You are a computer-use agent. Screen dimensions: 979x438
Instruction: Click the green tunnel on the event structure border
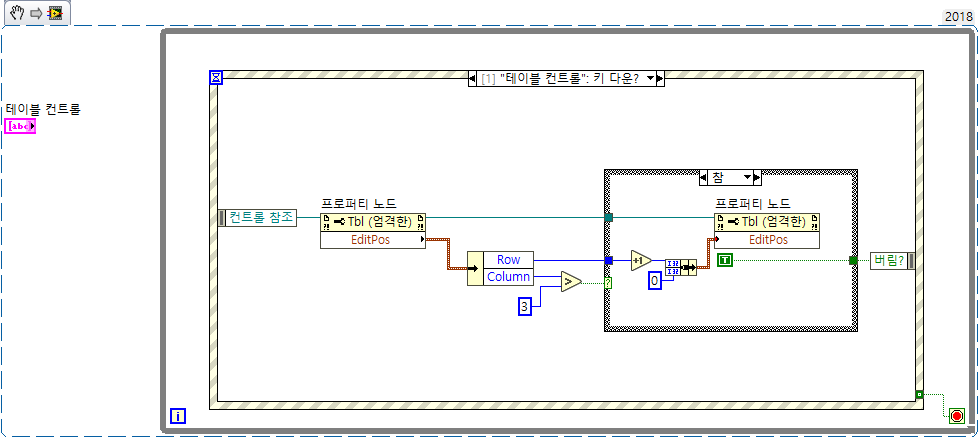(919, 394)
